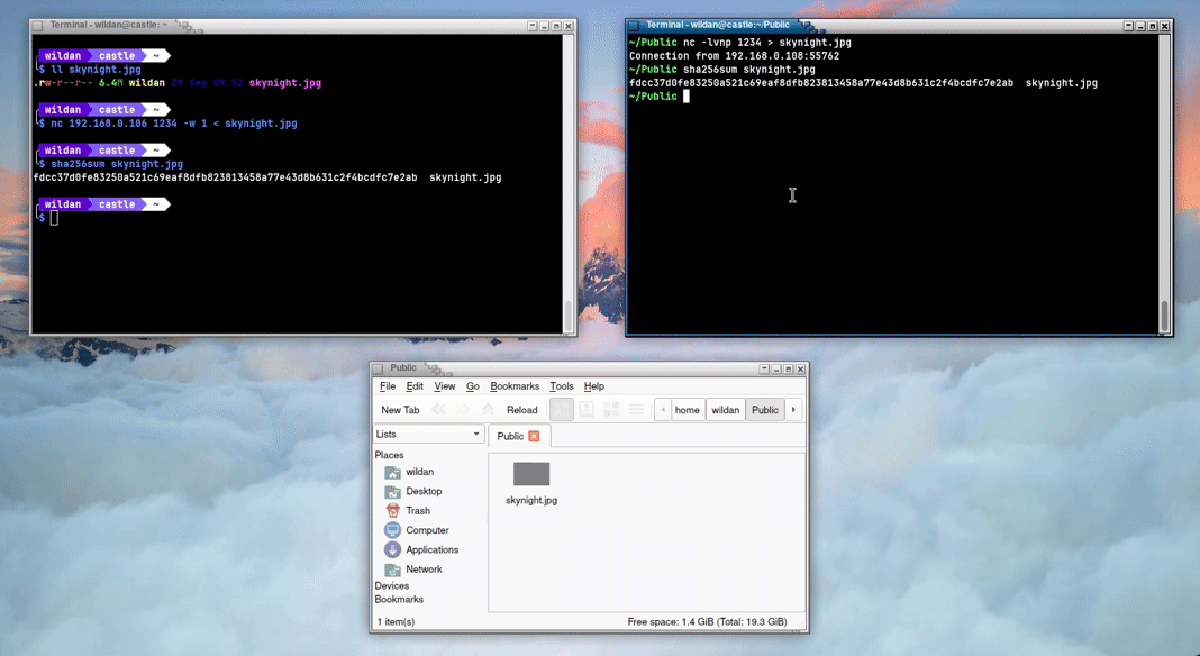Image resolution: width=1200 pixels, height=656 pixels.
Task: Click the 'nc 192.168.0.186' command line
Action: click(x=173, y=124)
